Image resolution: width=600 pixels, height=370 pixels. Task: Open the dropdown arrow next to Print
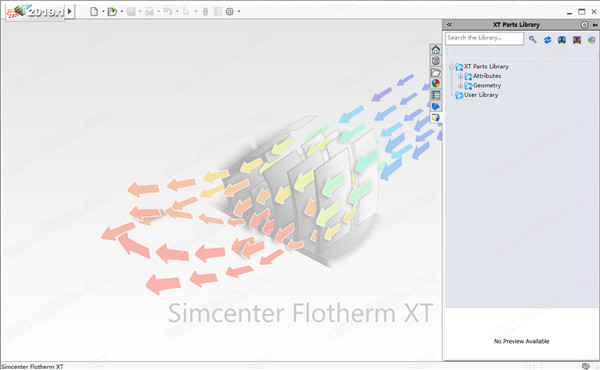[158, 11]
